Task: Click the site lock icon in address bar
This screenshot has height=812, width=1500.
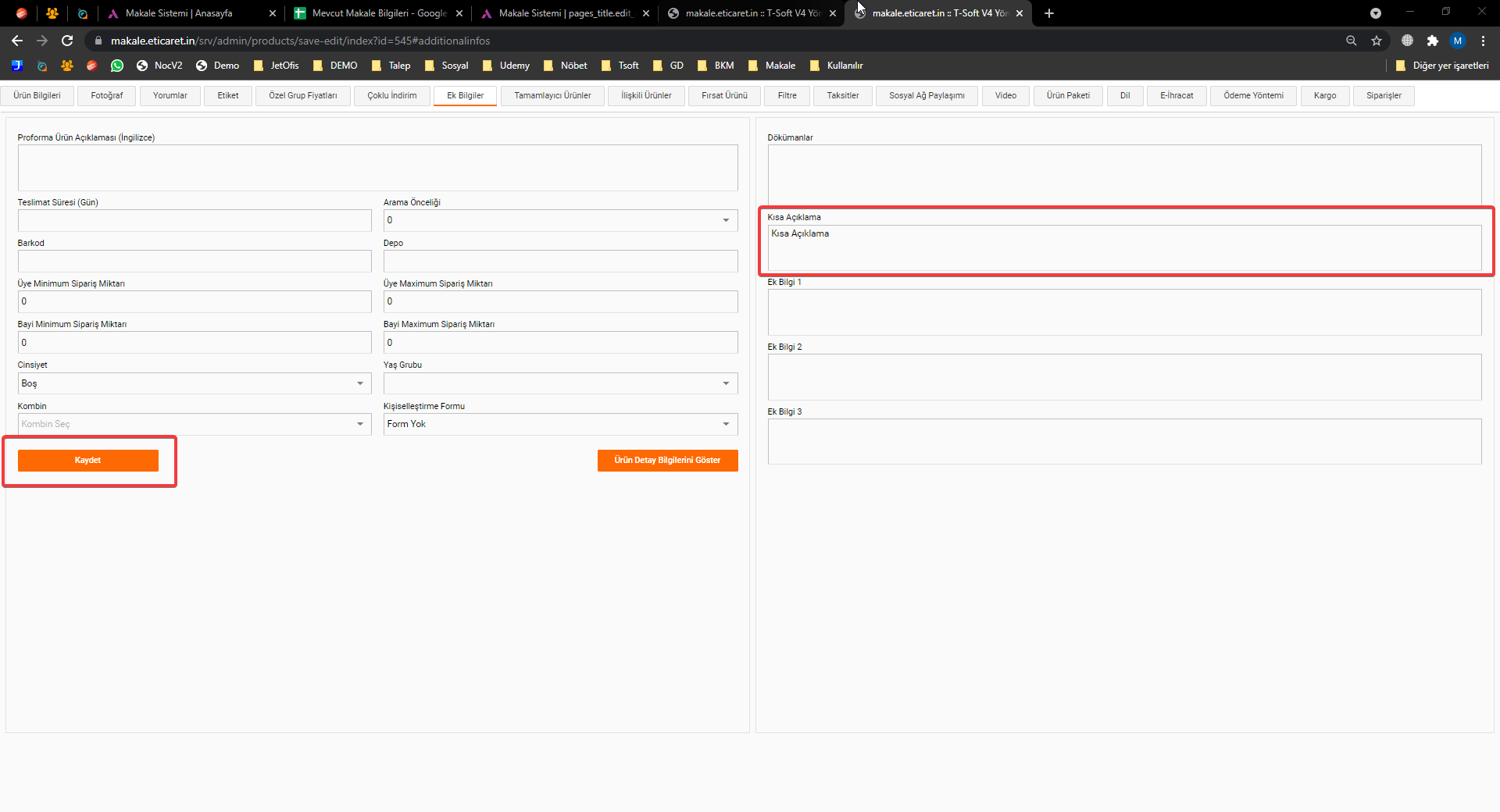Action: point(98,41)
